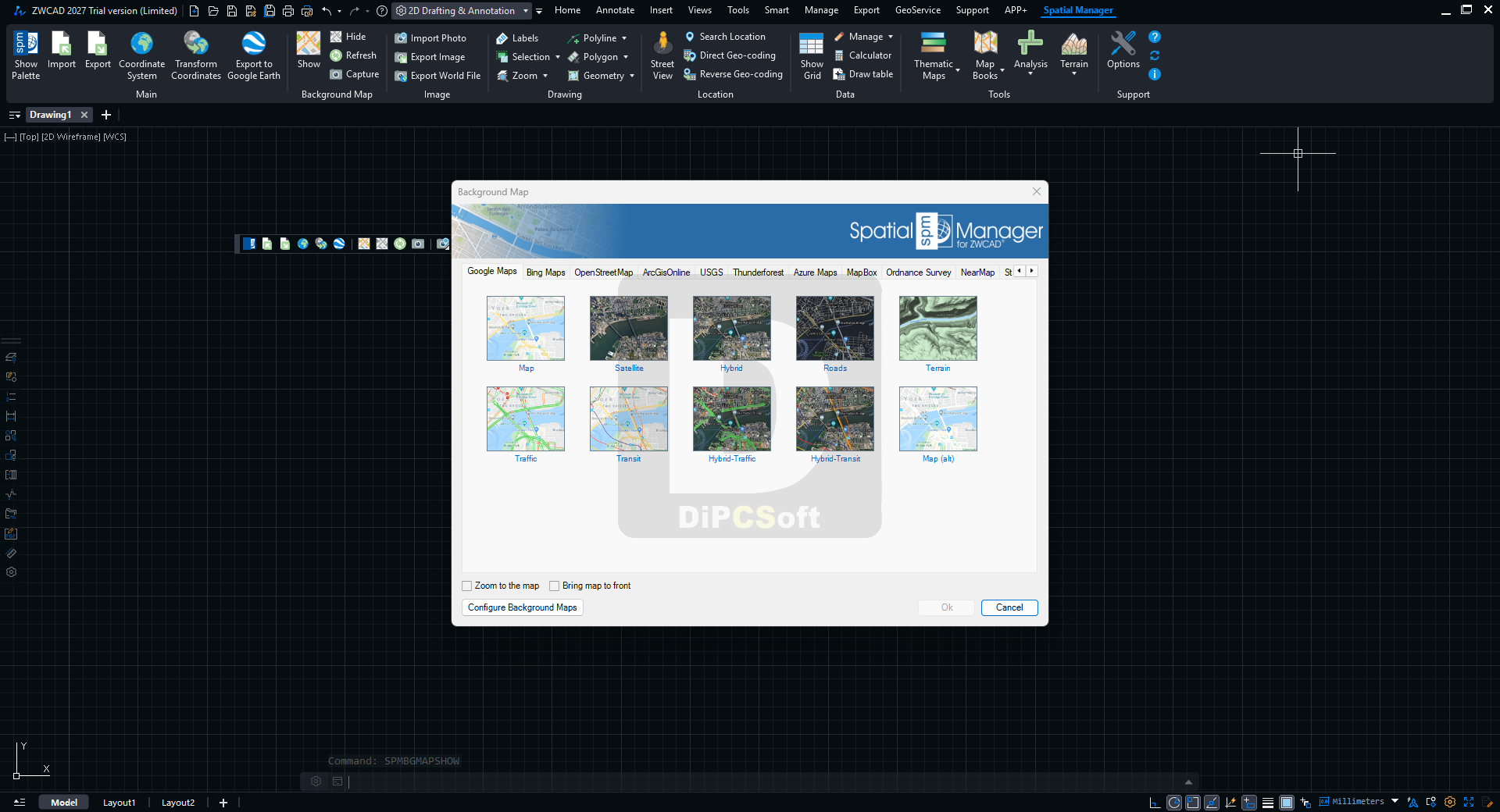Click the blue Help question icon
The image size is (1500, 812).
pos(1155,37)
